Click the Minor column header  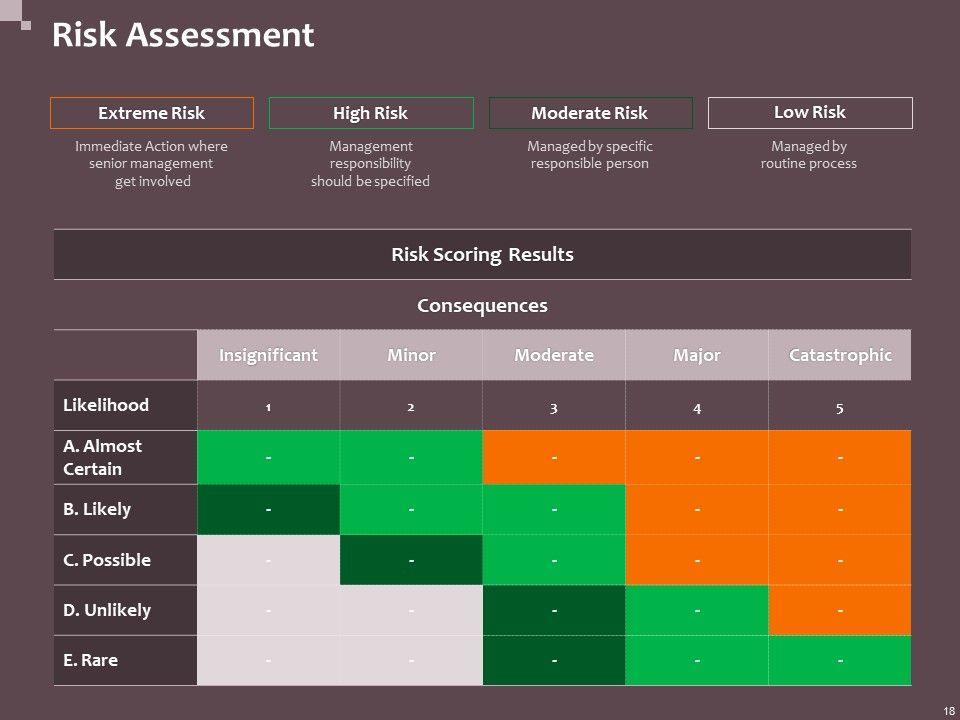click(x=411, y=355)
